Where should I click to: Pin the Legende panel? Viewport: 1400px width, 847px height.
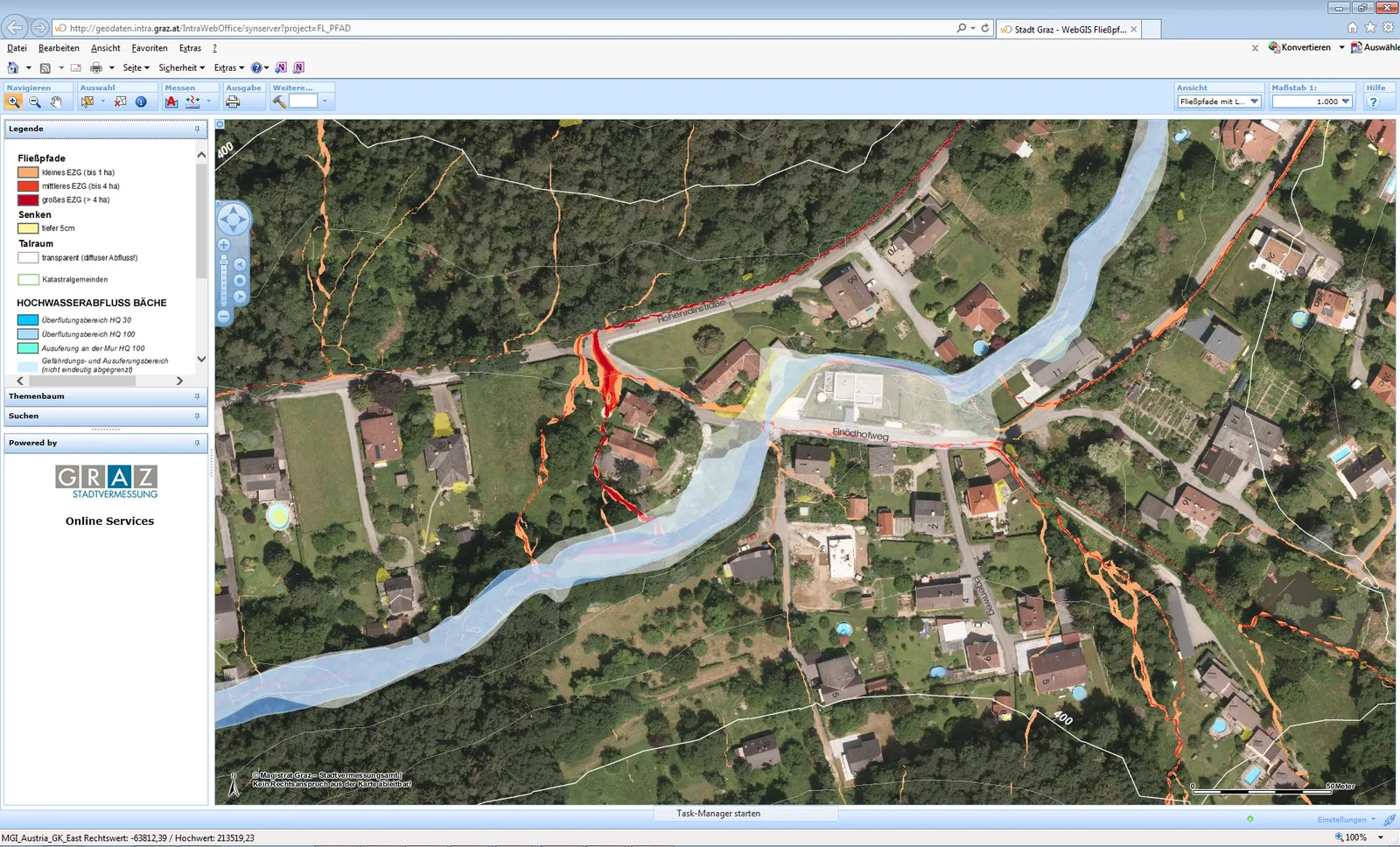(x=197, y=129)
